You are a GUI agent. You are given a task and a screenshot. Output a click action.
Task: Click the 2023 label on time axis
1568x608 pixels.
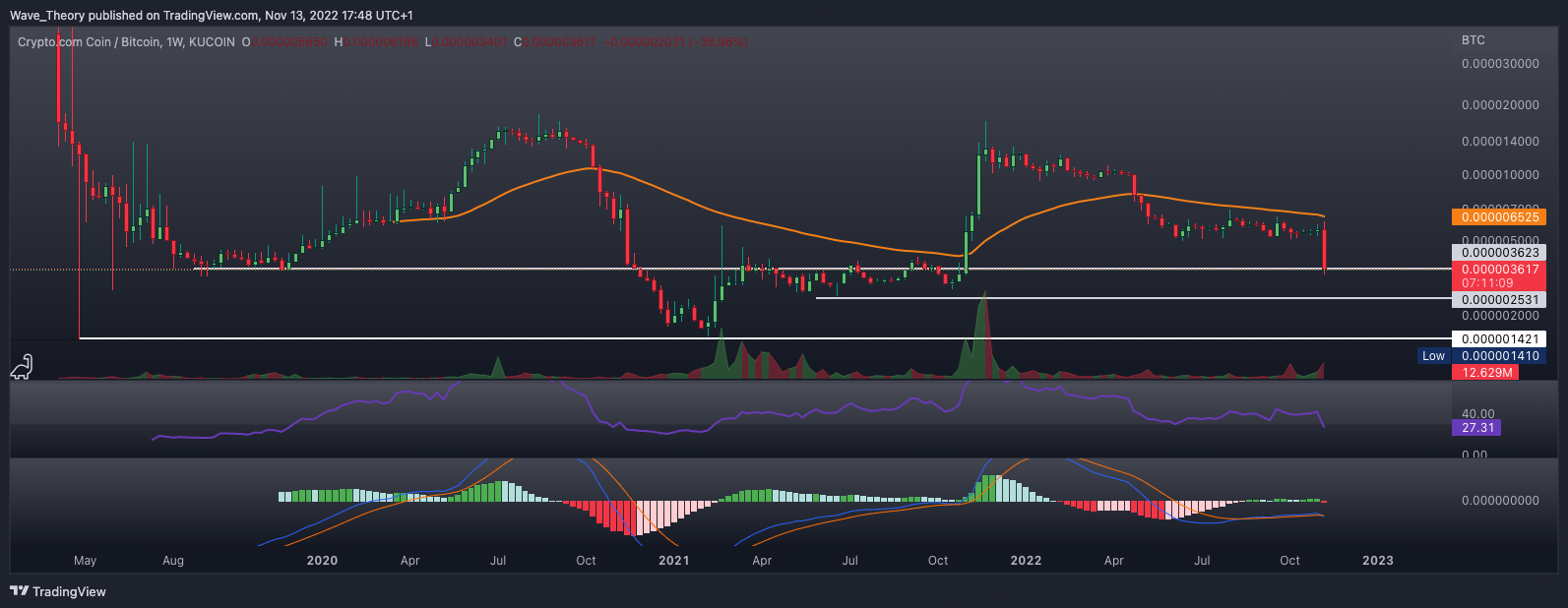[1377, 561]
